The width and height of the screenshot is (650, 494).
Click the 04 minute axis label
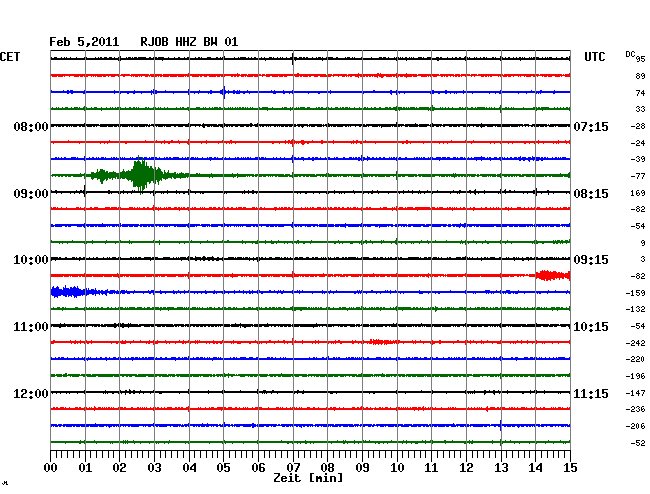click(189, 467)
